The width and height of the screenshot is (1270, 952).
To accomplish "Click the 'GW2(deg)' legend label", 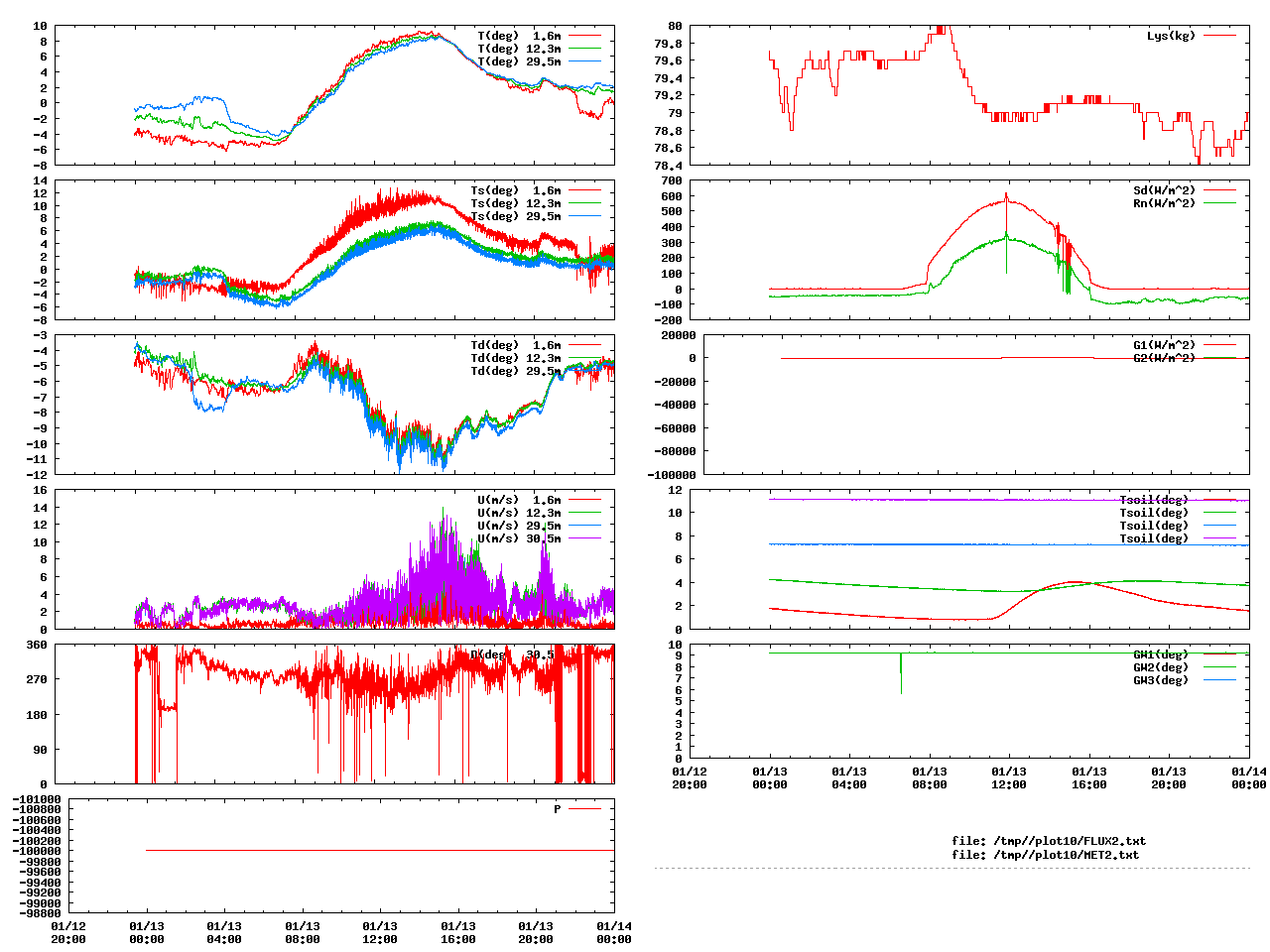I will 1160,667.
